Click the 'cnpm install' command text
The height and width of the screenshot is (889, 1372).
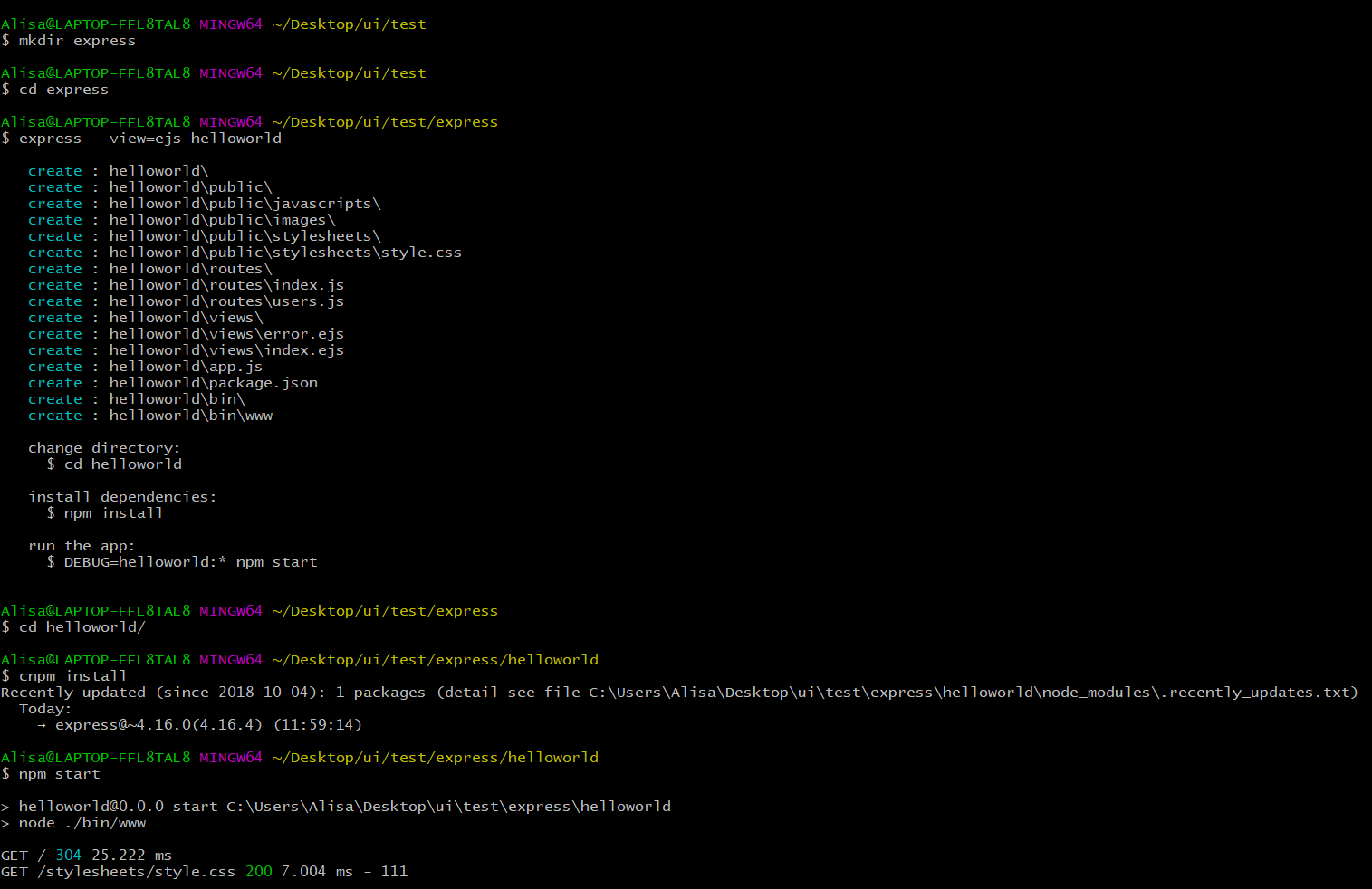point(72,676)
